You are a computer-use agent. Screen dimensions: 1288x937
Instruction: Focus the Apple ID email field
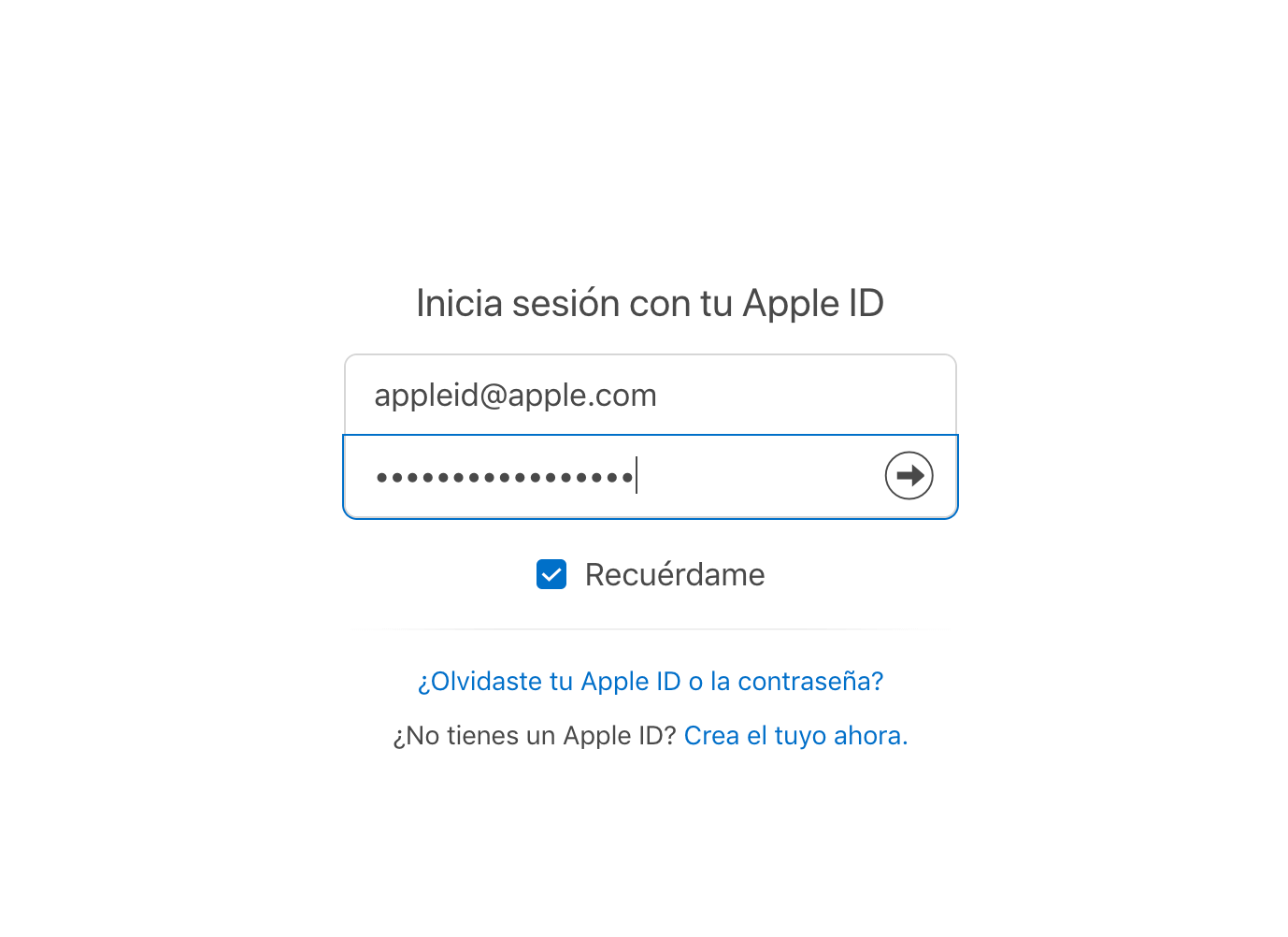point(651,395)
